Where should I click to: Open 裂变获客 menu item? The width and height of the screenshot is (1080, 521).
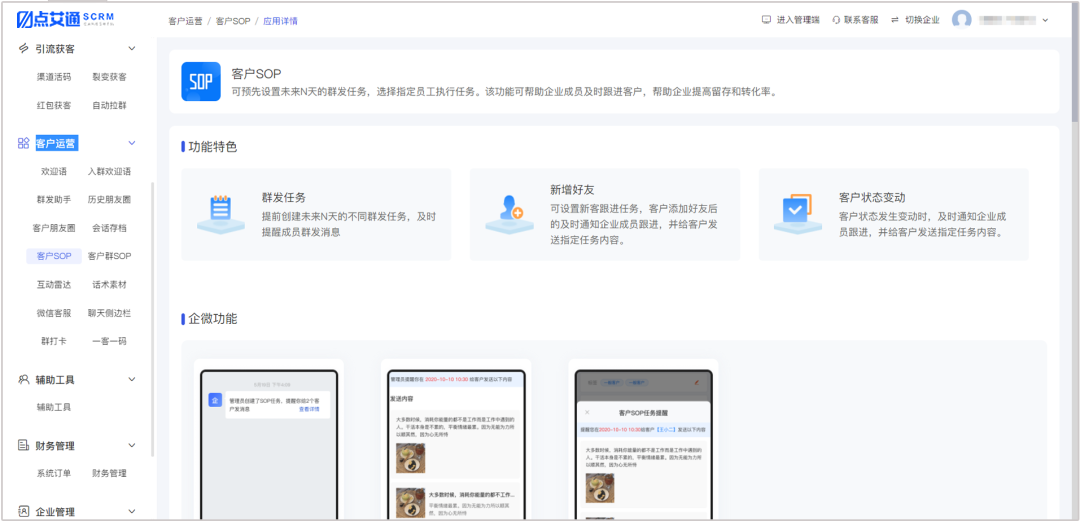click(x=110, y=77)
